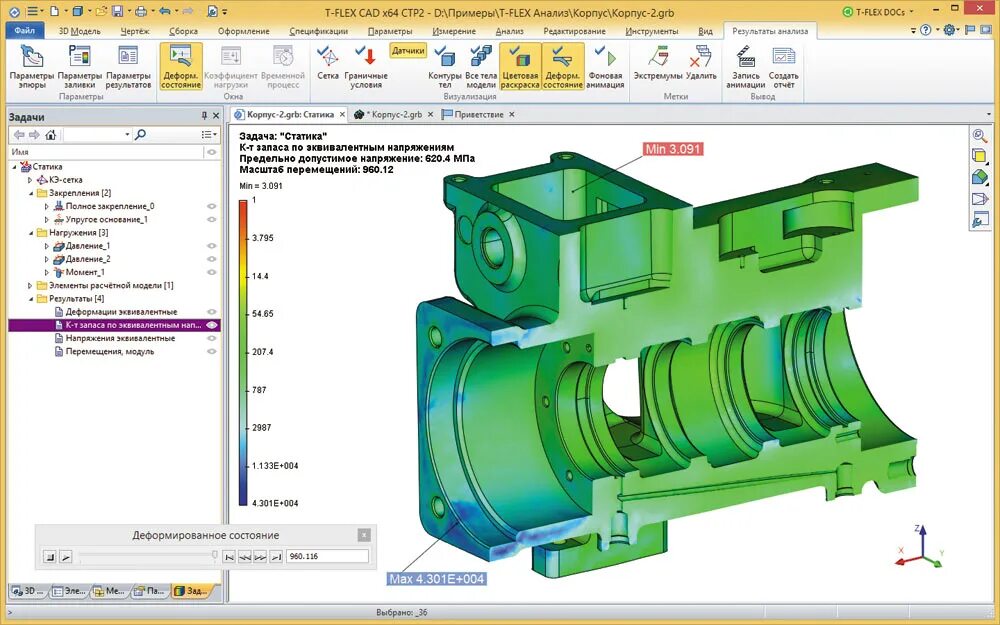1000x625 pixels.
Task: Open the Измерение ribbon tab
Action: point(454,31)
